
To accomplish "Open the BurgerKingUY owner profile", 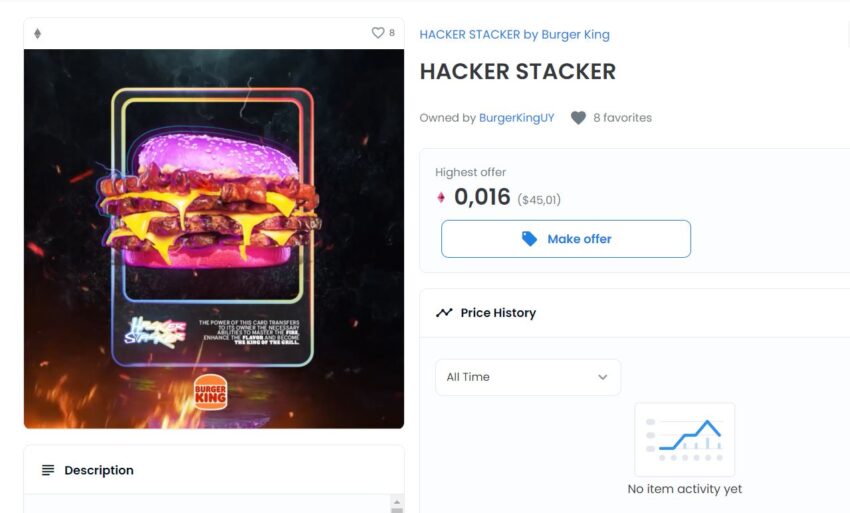I will (x=517, y=118).
